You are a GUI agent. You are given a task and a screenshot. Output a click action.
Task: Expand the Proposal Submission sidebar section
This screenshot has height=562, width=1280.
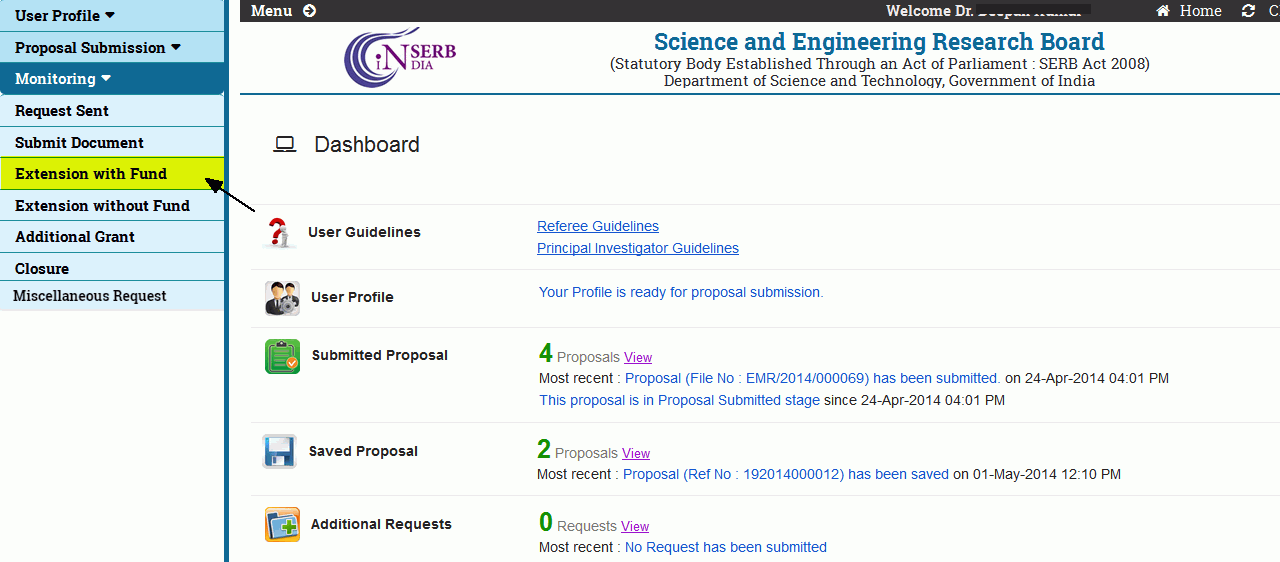coord(112,47)
